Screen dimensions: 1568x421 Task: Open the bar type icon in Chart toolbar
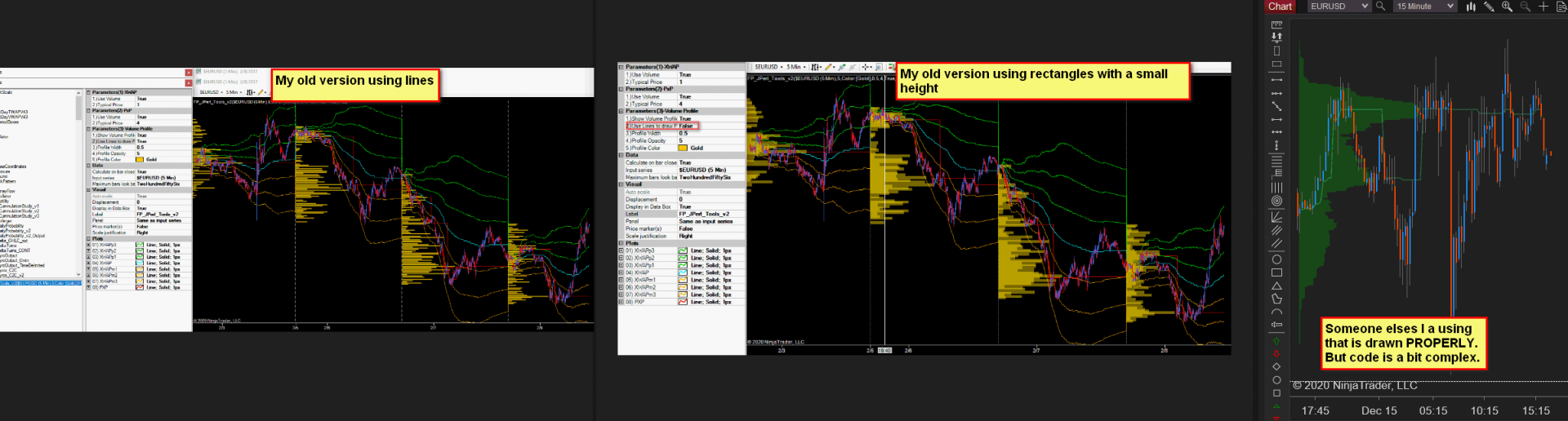coord(1471,6)
